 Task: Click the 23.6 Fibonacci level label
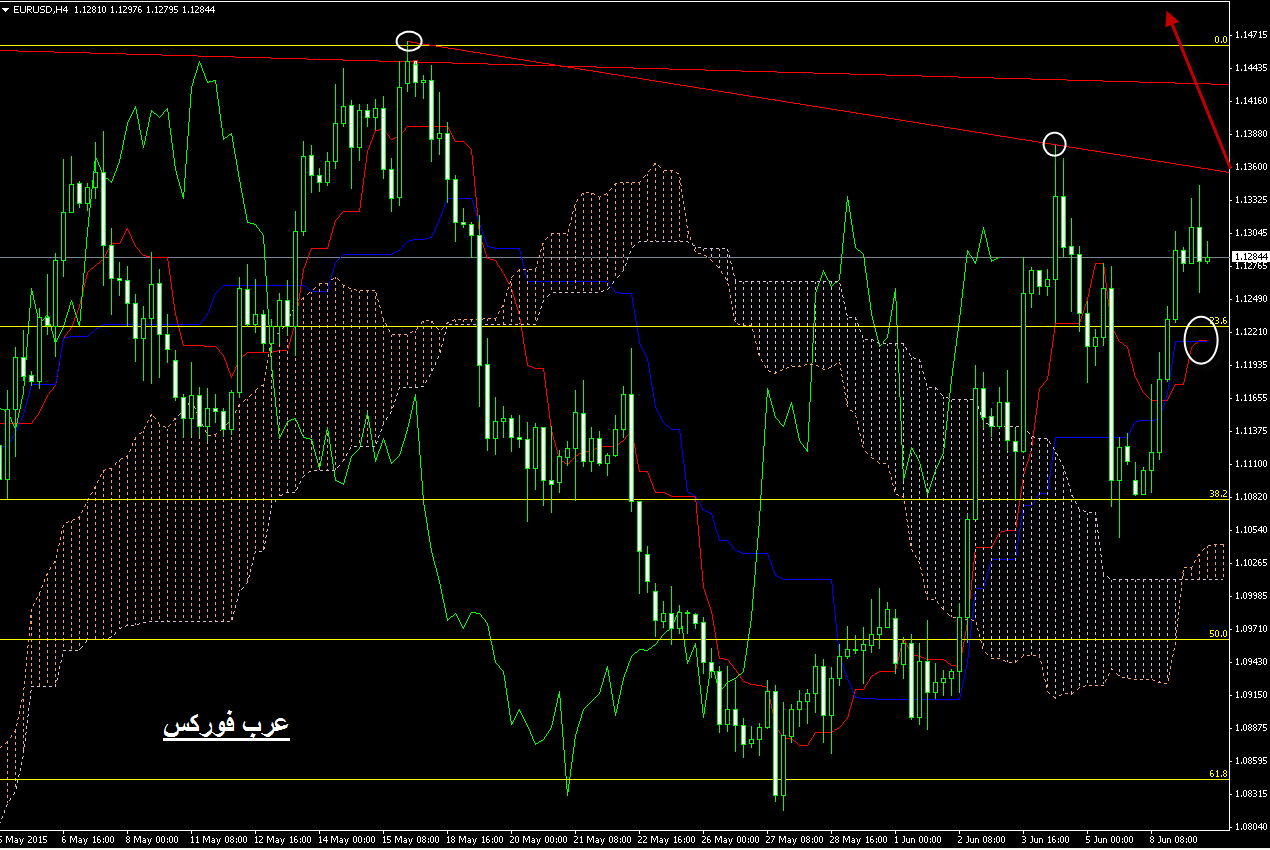click(1218, 321)
